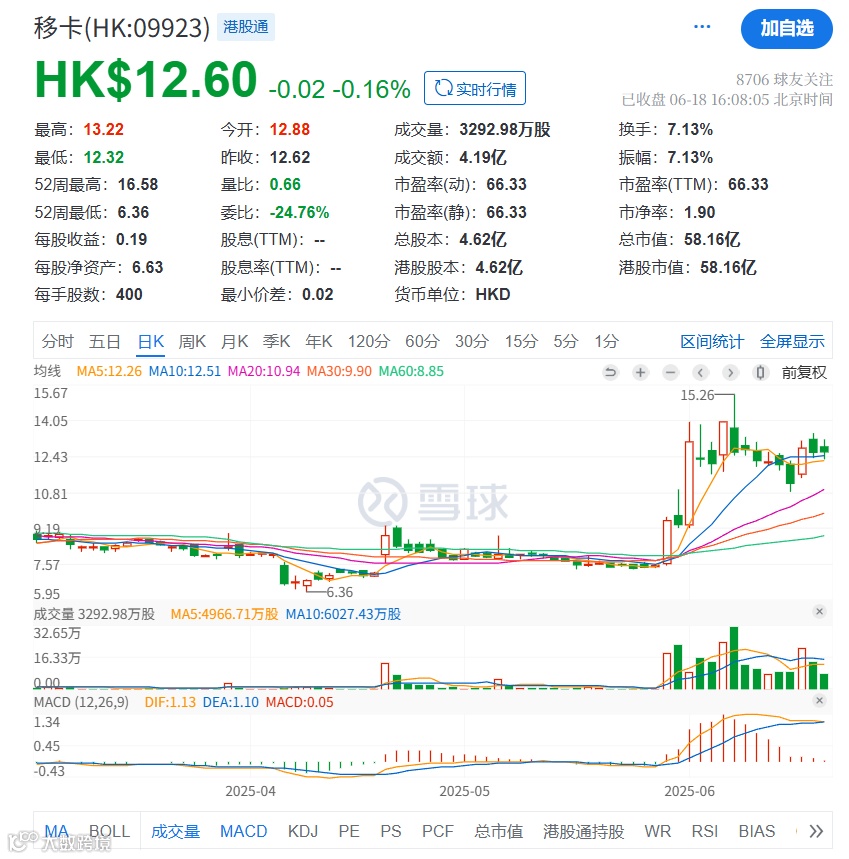The height and width of the screenshot is (859, 849).
Task: Switch to the 120分 interval tab
Action: click(369, 341)
